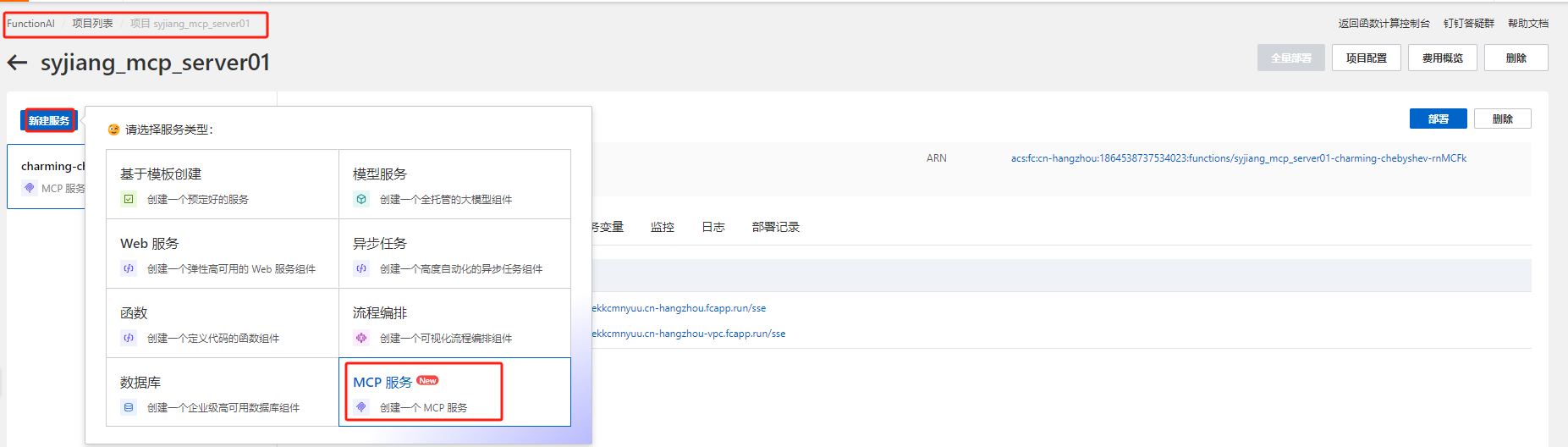
Task: Select the MCP 服务 diamond icon in menu
Action: 361,407
